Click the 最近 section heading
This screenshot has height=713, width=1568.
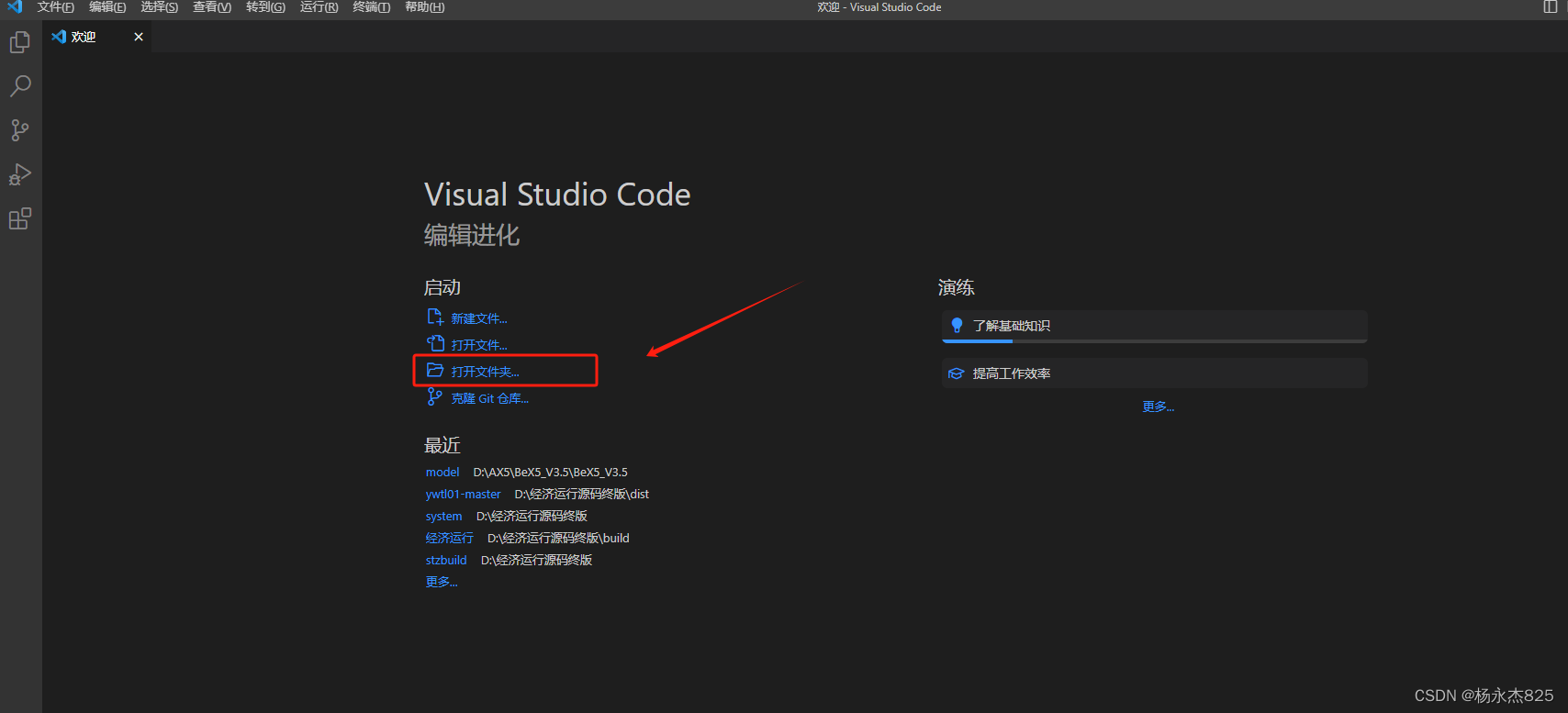442,445
